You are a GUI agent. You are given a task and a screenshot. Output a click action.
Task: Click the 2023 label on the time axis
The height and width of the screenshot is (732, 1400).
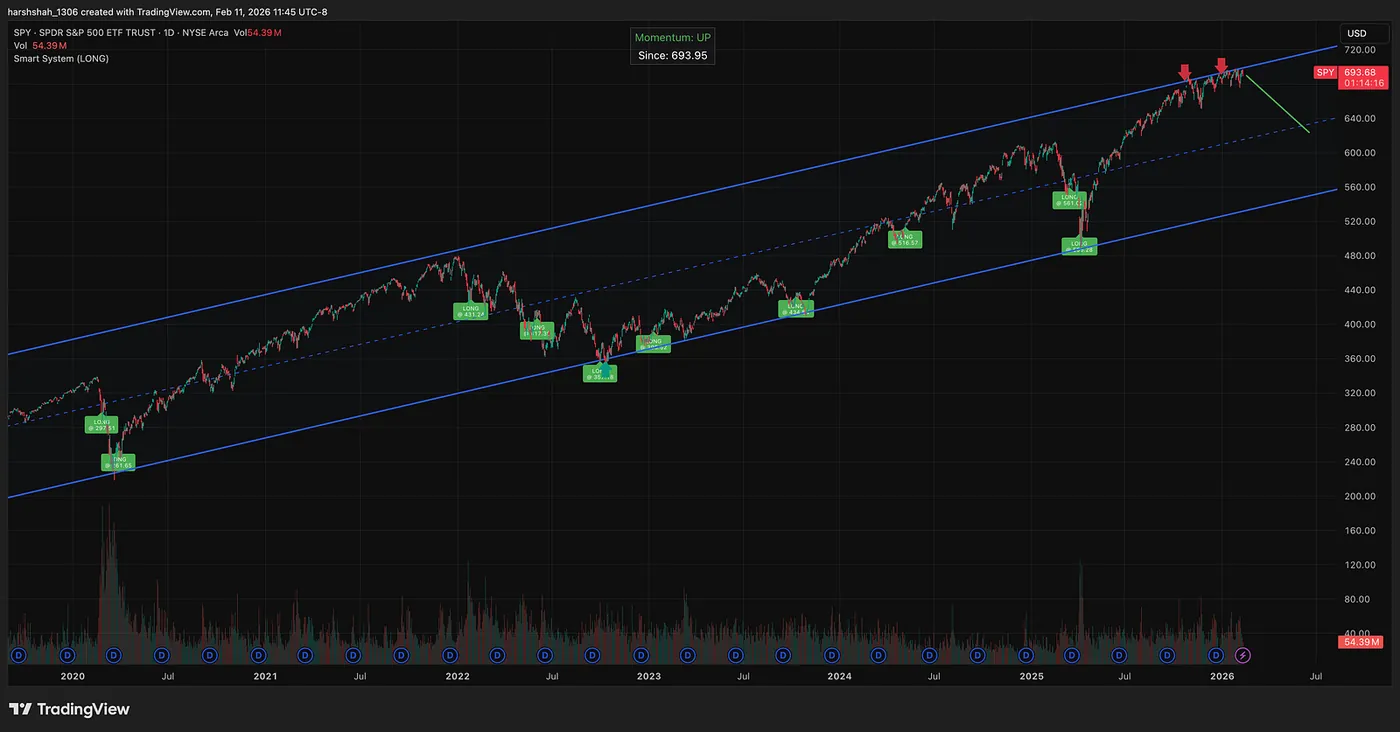click(648, 677)
